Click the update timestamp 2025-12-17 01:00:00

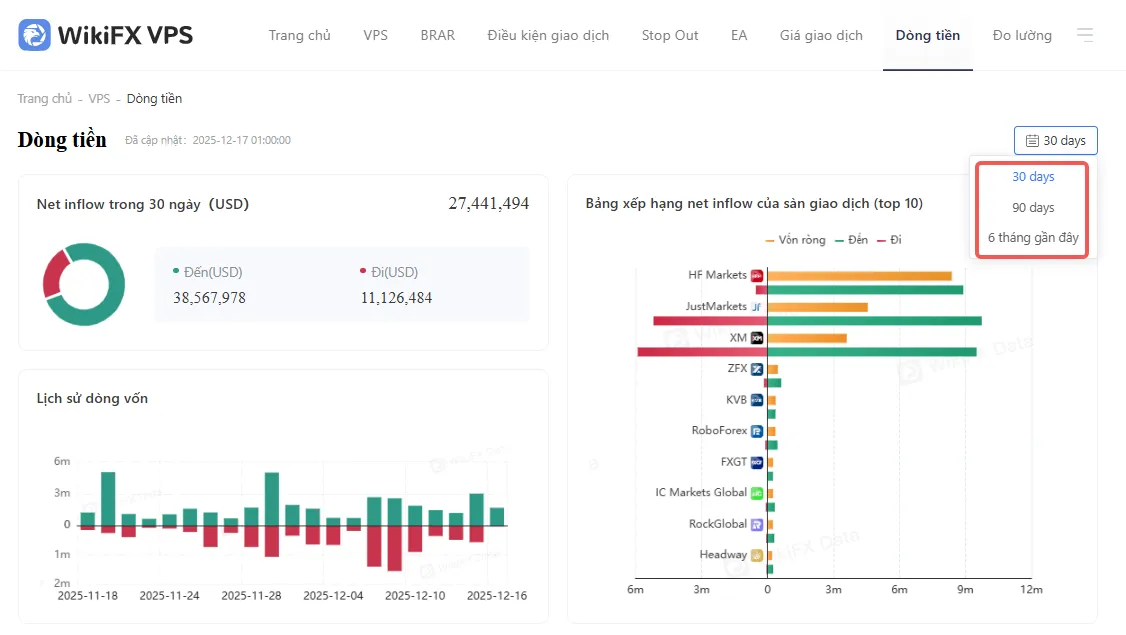click(241, 140)
